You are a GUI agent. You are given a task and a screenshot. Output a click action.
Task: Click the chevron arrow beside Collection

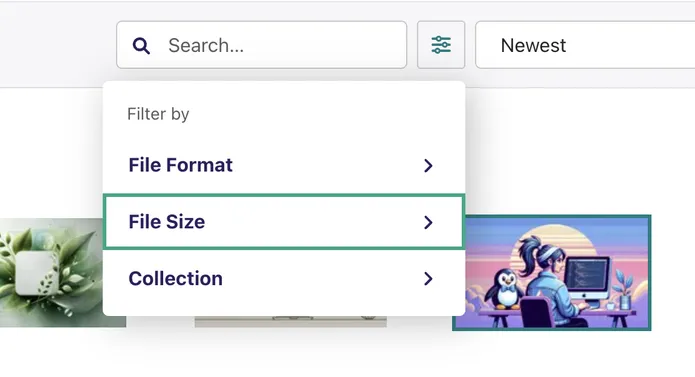click(428, 279)
